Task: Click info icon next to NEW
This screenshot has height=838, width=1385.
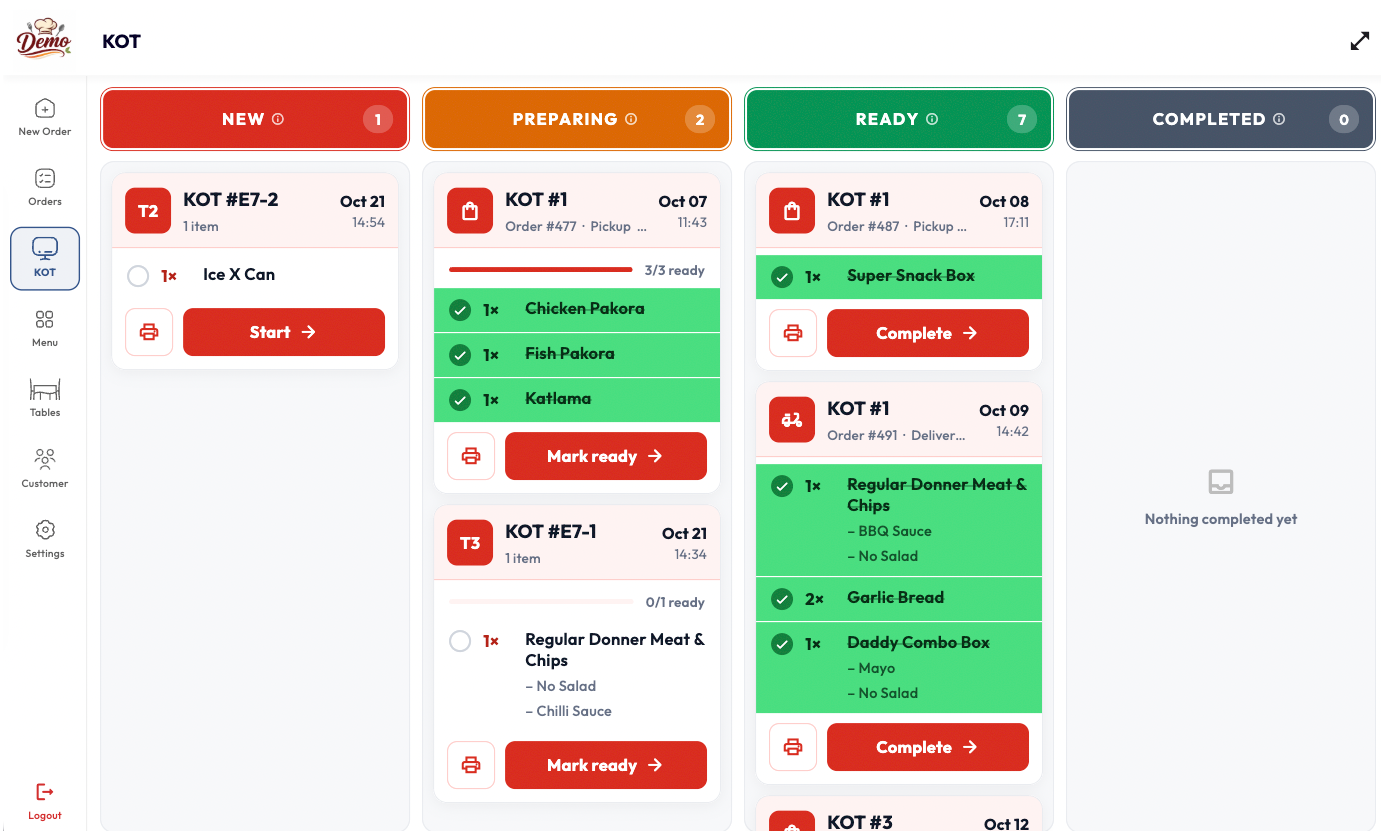Action: pos(278,119)
